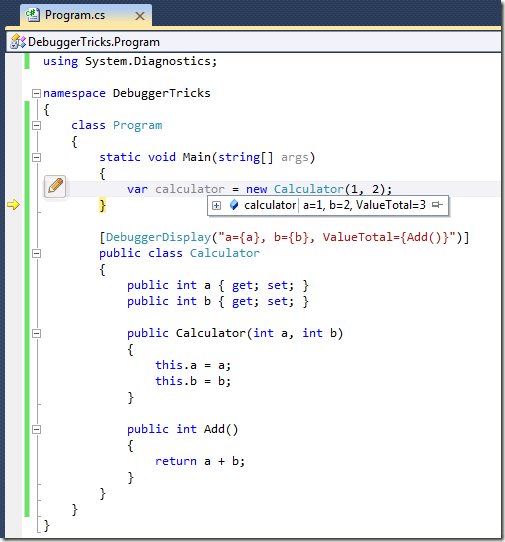Click the class icon beside DebuggerTricks.Program
Viewport: 505px width, 542px height.
18,42
